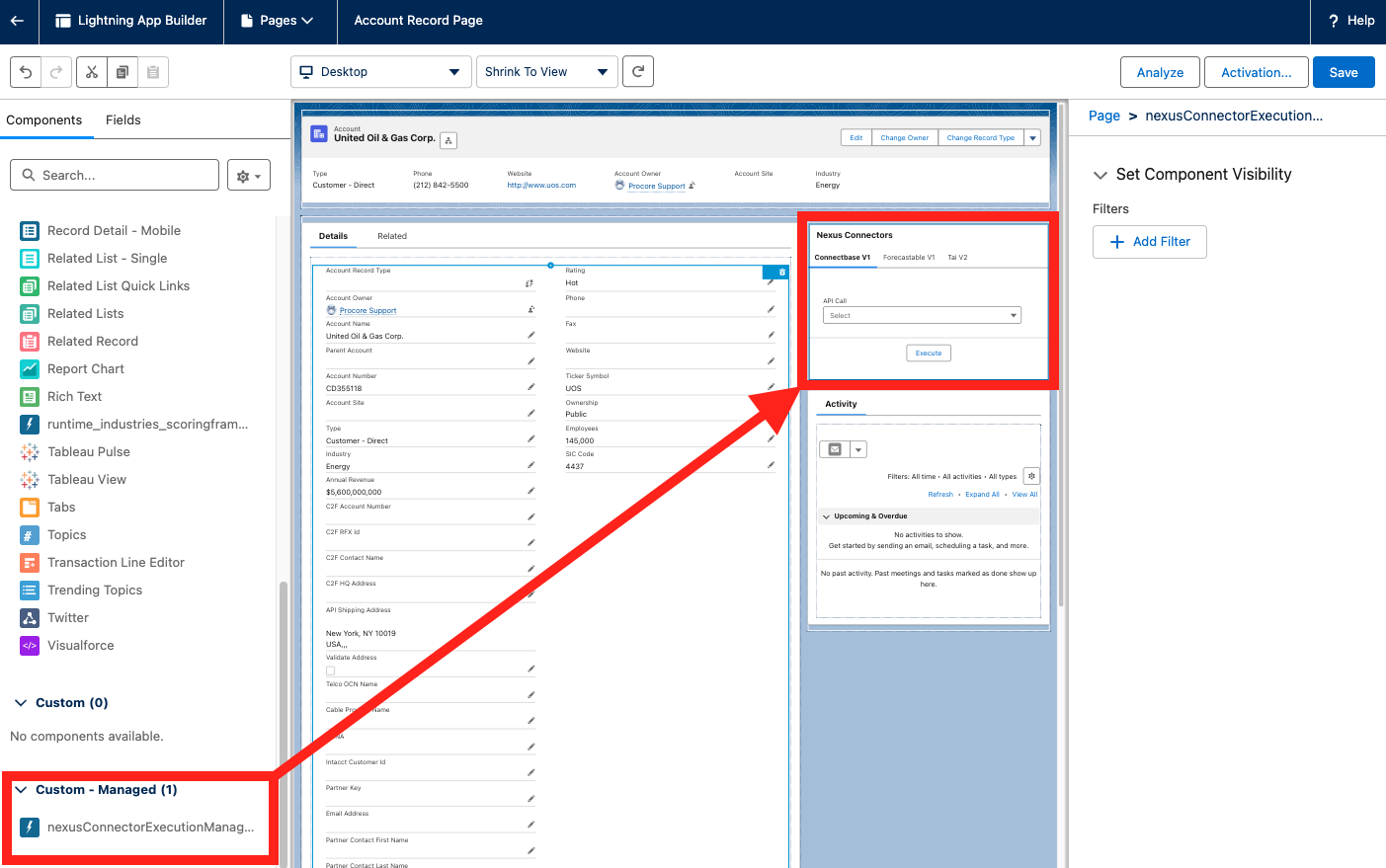Click the View All link in Activity
Screen dimensions: 1386x868
pos(1025,495)
